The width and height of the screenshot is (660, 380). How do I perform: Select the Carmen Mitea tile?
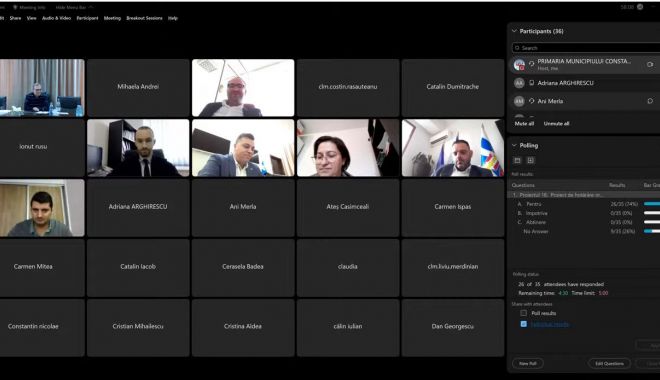(x=42, y=268)
